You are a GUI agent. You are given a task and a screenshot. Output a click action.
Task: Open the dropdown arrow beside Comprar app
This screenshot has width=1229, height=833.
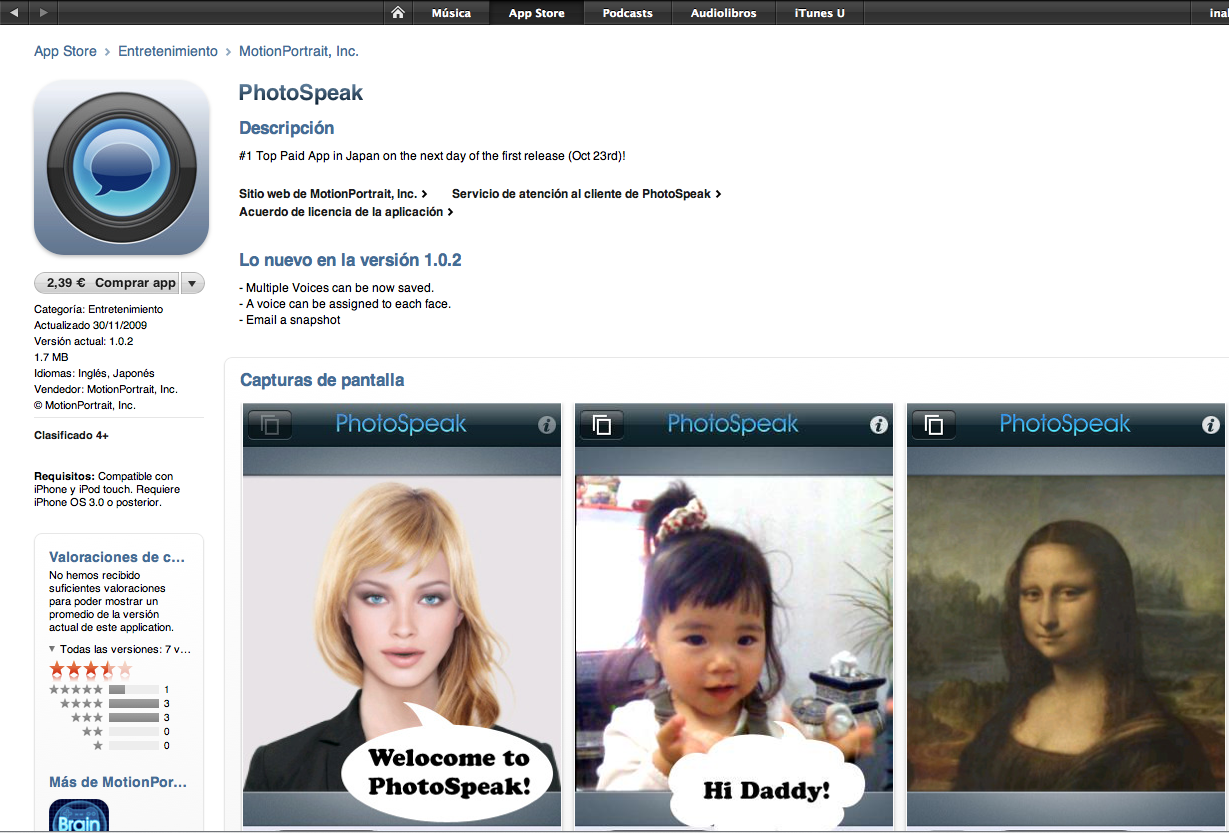click(x=192, y=283)
